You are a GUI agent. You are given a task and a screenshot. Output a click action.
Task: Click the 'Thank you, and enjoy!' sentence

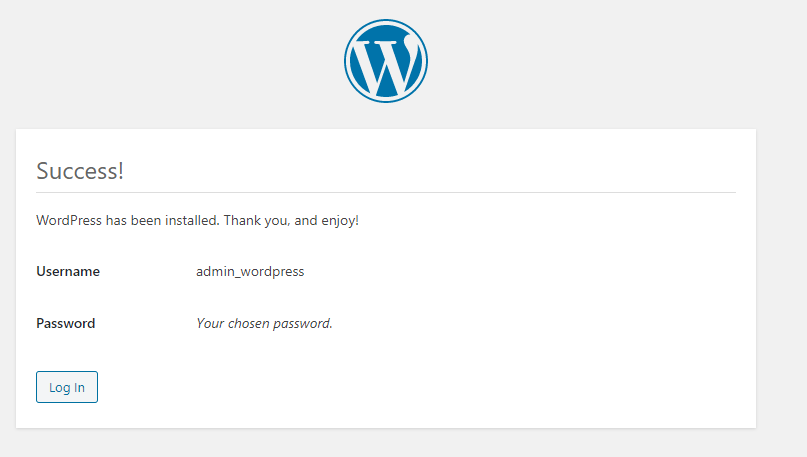click(x=291, y=220)
